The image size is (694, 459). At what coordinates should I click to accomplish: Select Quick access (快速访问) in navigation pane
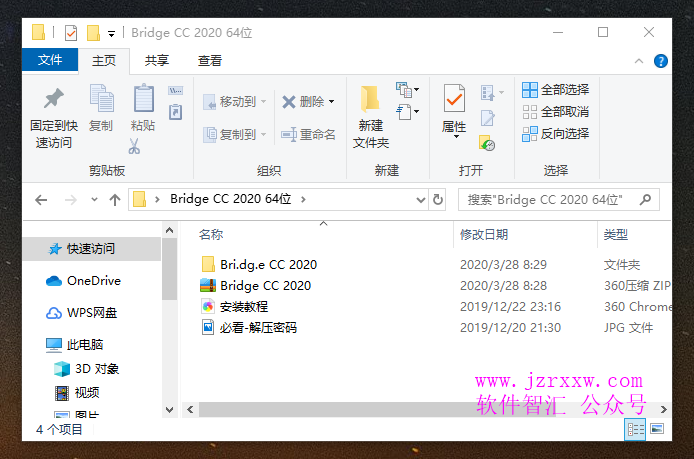tap(92, 249)
